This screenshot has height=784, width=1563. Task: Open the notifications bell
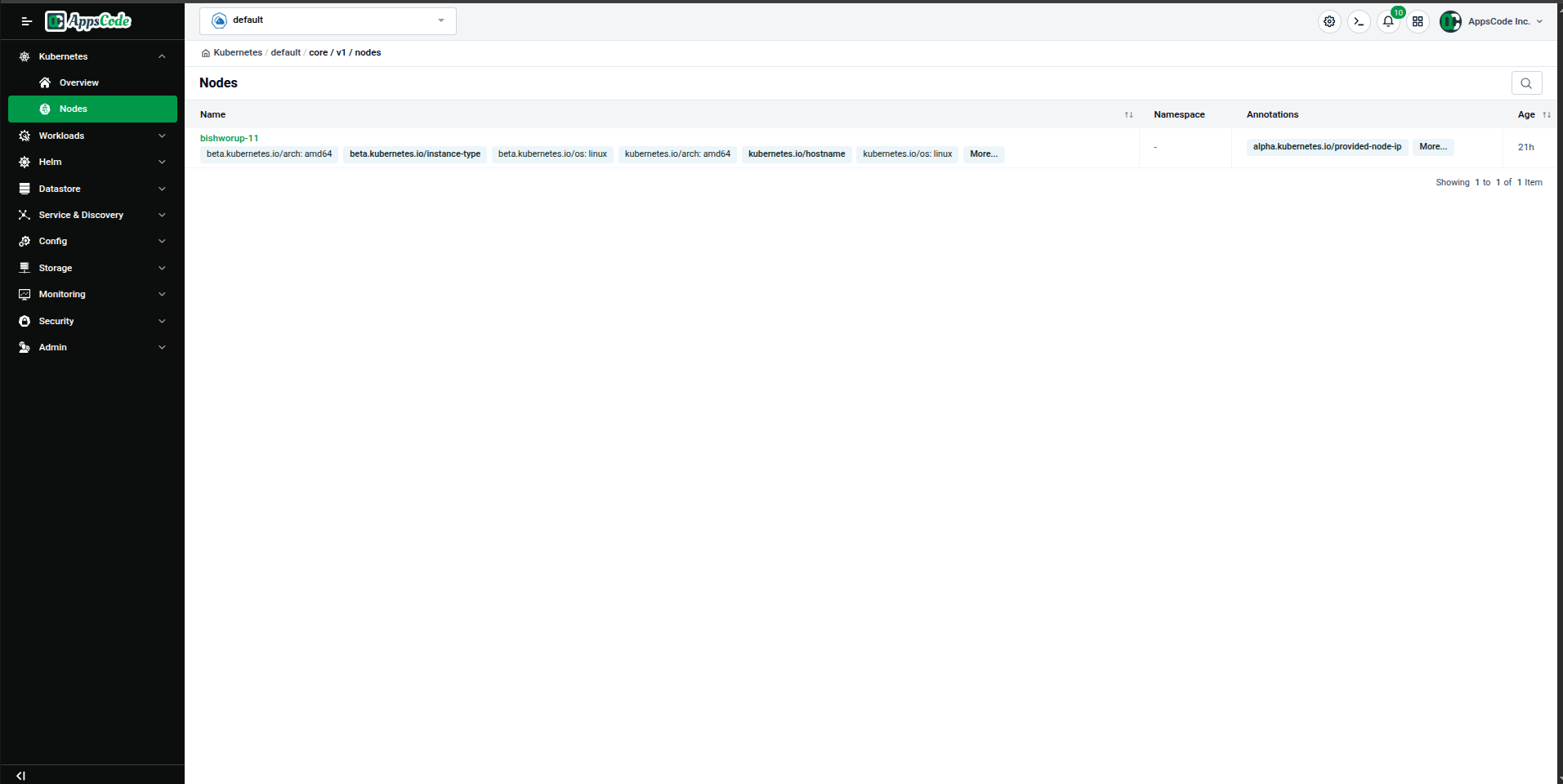pos(1387,22)
